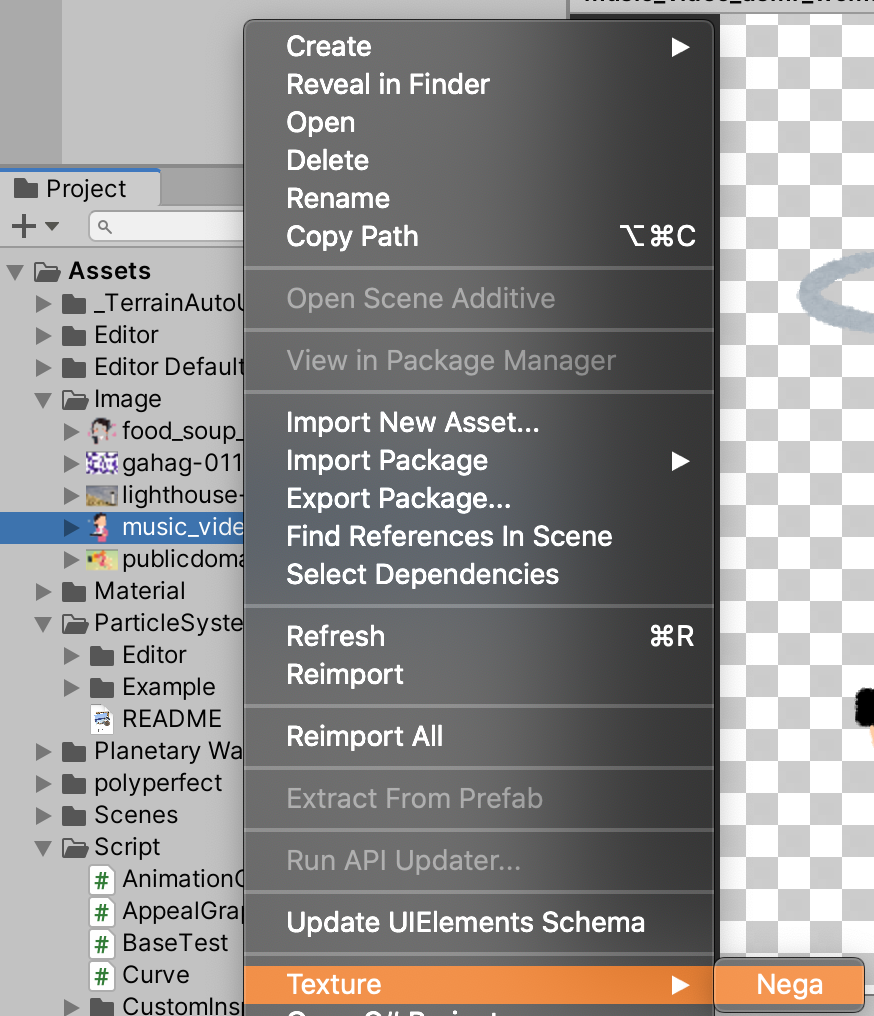
Task: Click the Image open-folder icon
Action: pos(75,400)
